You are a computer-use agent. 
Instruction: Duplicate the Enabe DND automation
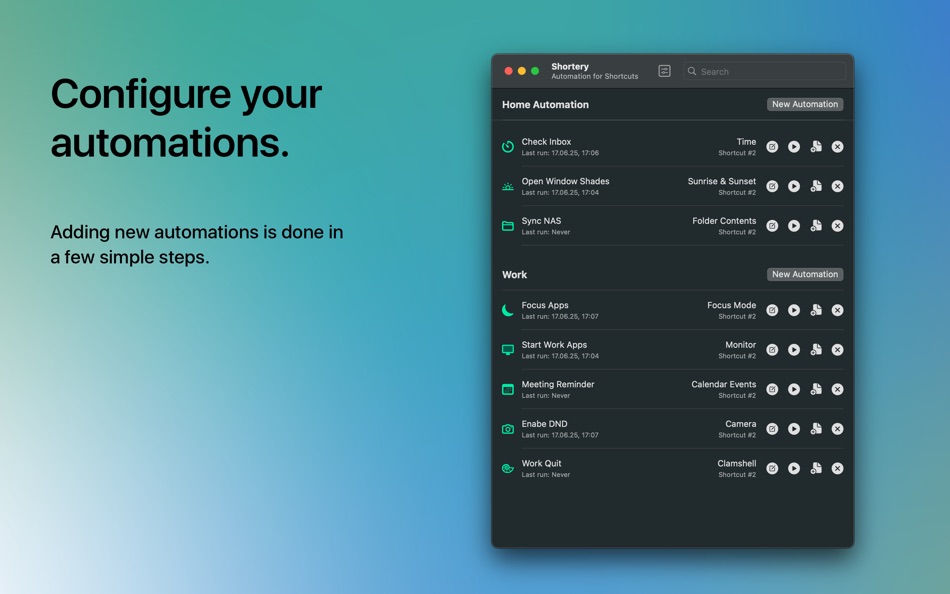coord(816,429)
